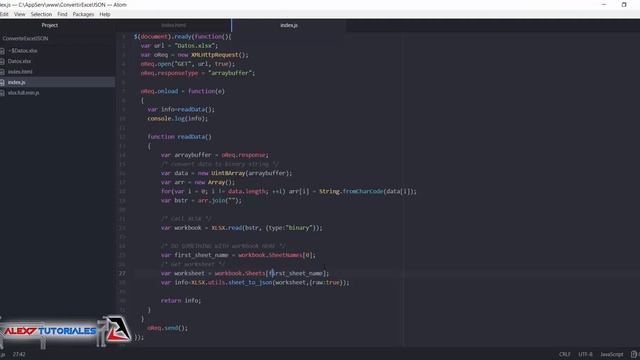
Task: Open the Find menu
Action: 62,14
